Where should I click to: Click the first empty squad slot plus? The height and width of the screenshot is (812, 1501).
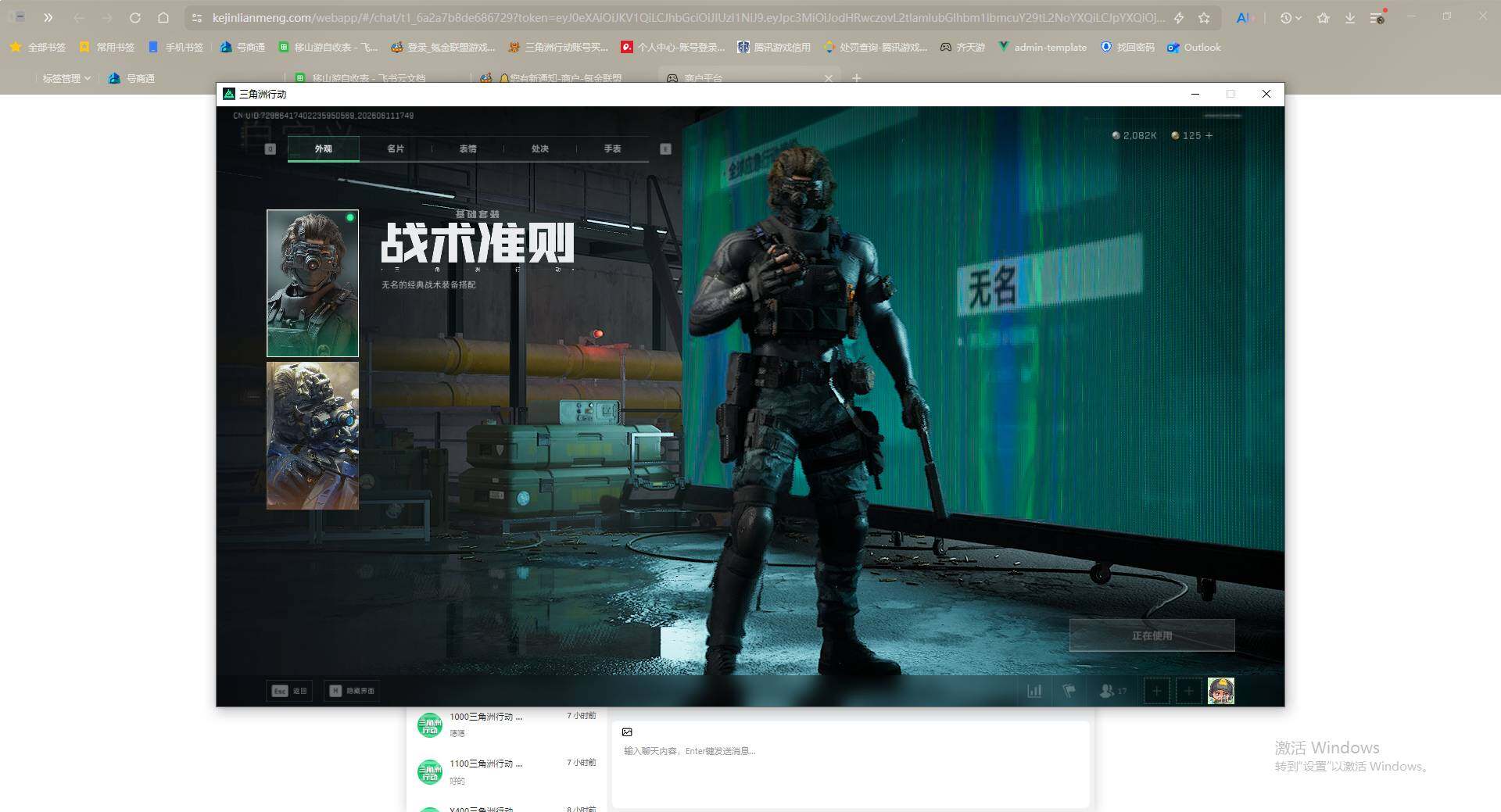1157,691
